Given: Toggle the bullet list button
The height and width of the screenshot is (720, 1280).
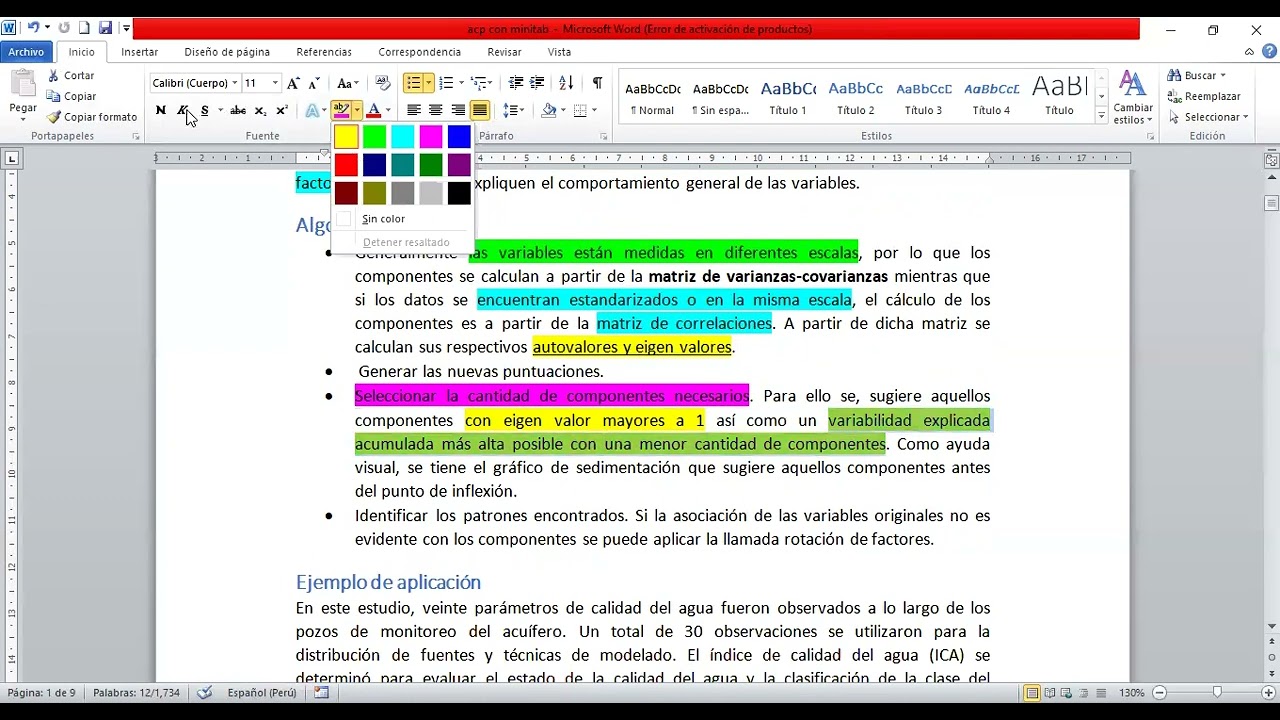Looking at the screenshot, I should 413,83.
